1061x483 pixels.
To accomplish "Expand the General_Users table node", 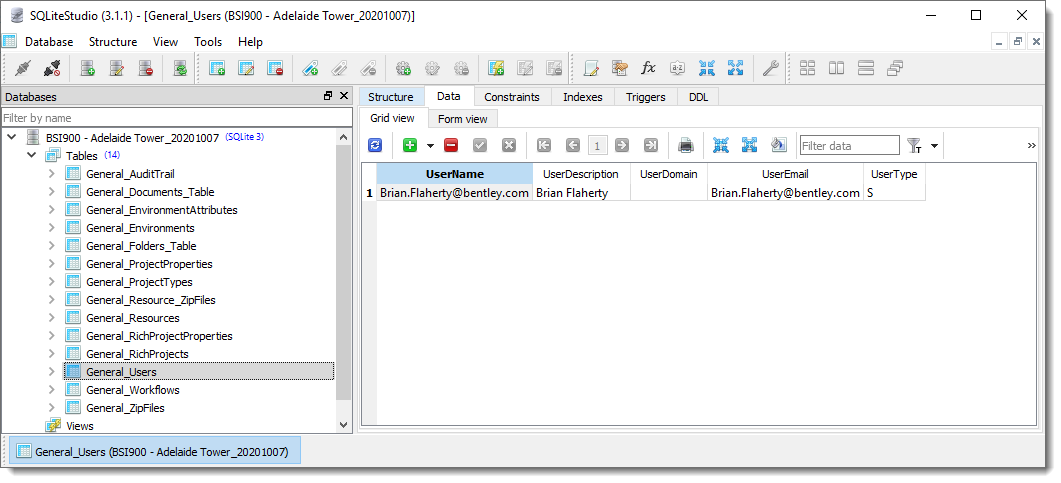I will (51, 372).
